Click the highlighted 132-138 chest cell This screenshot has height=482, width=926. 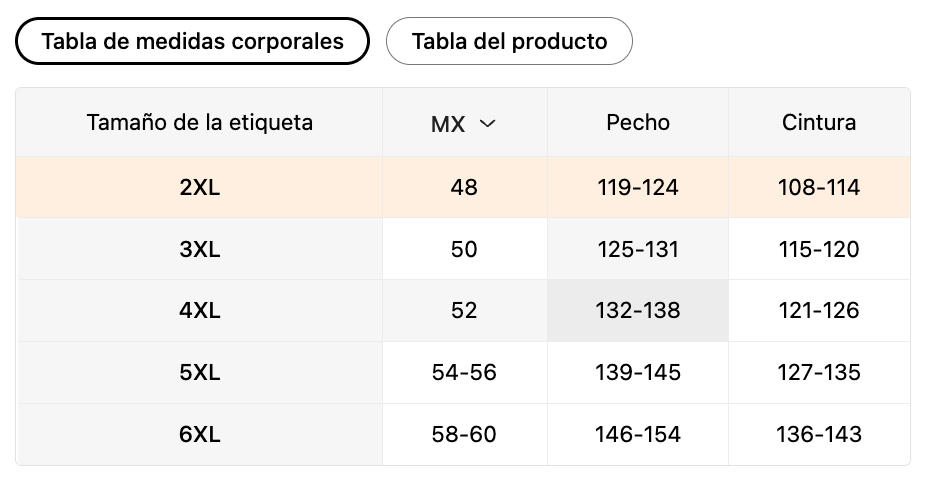(638, 310)
